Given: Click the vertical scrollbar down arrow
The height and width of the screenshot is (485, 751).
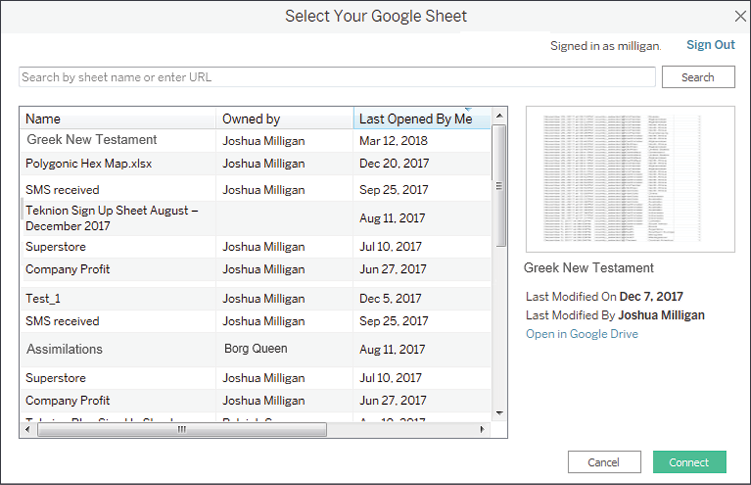Looking at the screenshot, I should tap(499, 413).
